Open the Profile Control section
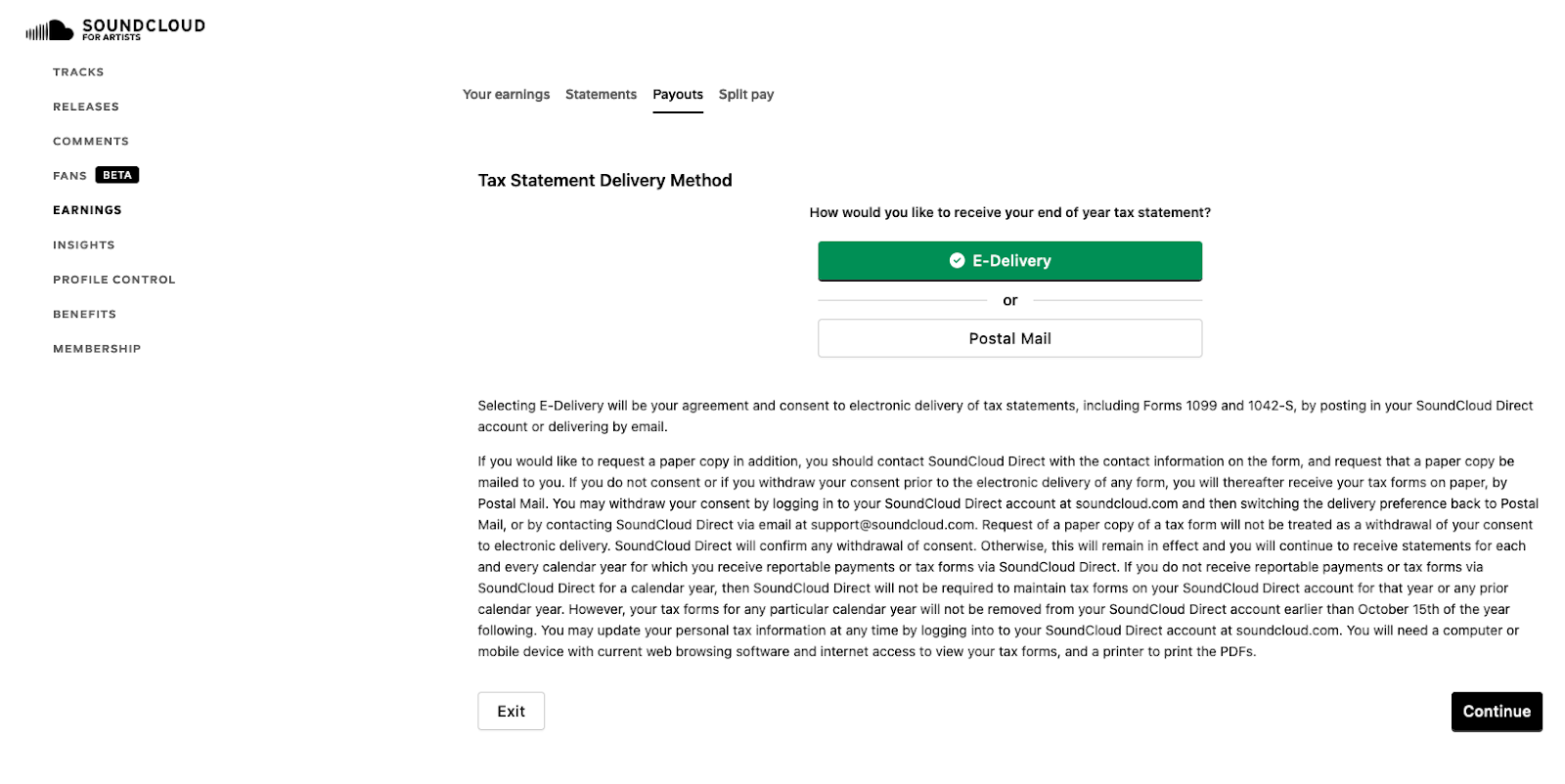 [113, 280]
